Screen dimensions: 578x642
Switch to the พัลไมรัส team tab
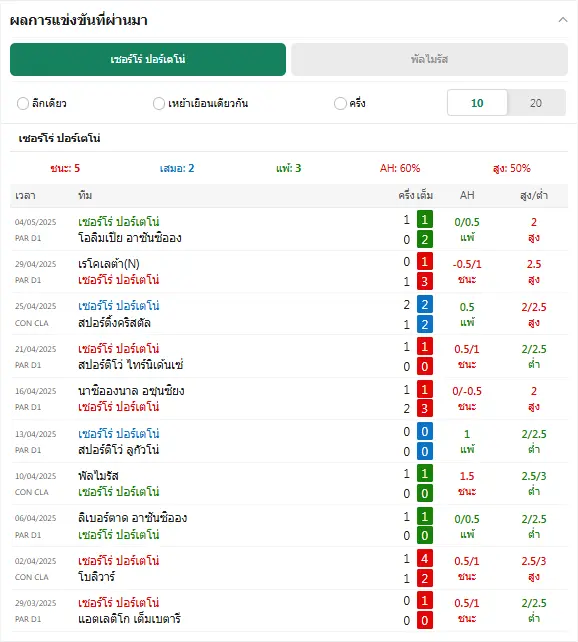(429, 59)
